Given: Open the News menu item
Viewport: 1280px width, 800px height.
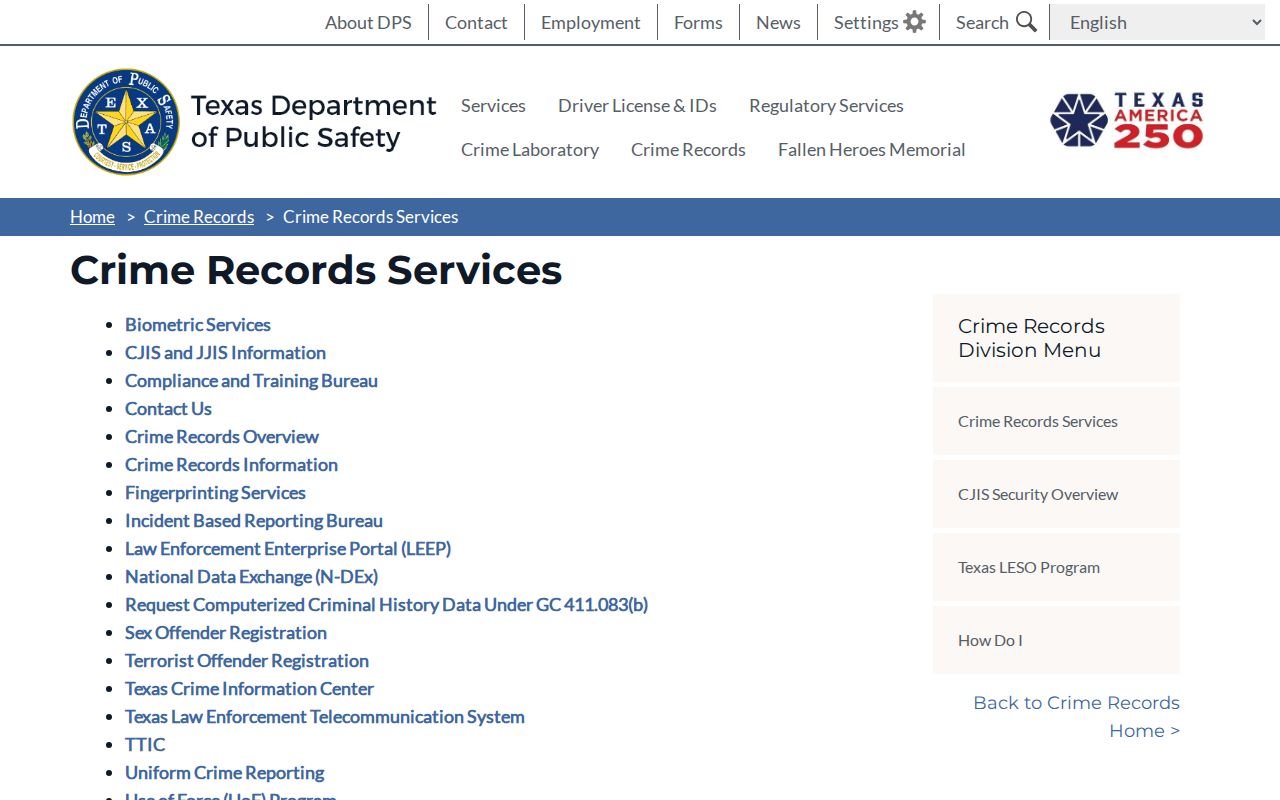Looking at the screenshot, I should point(778,22).
